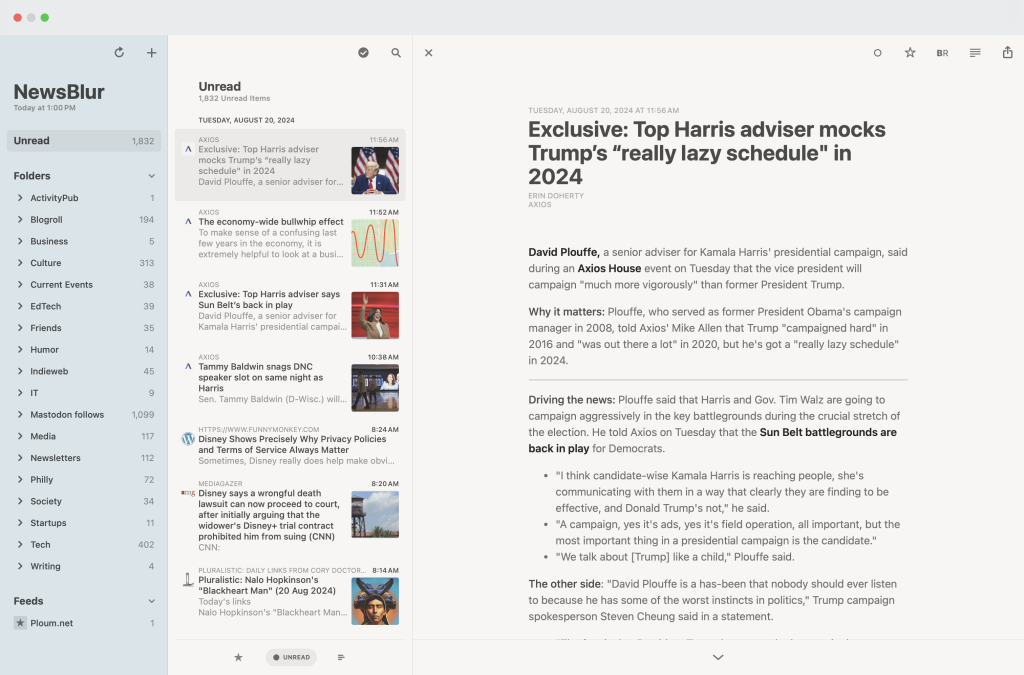The image size is (1024, 675).
Task: Open the Media folder
Action: click(84, 436)
